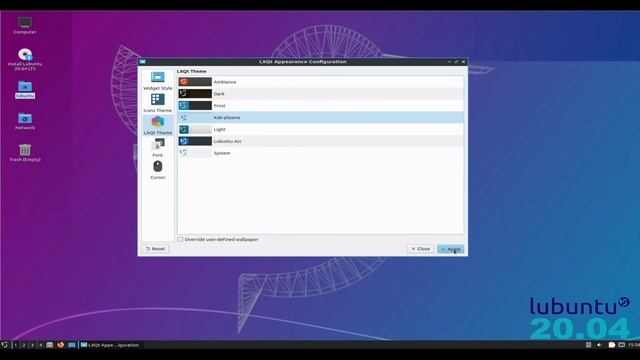The width and height of the screenshot is (640, 360).
Task: Click the network status tray icon
Action: (x=621, y=345)
